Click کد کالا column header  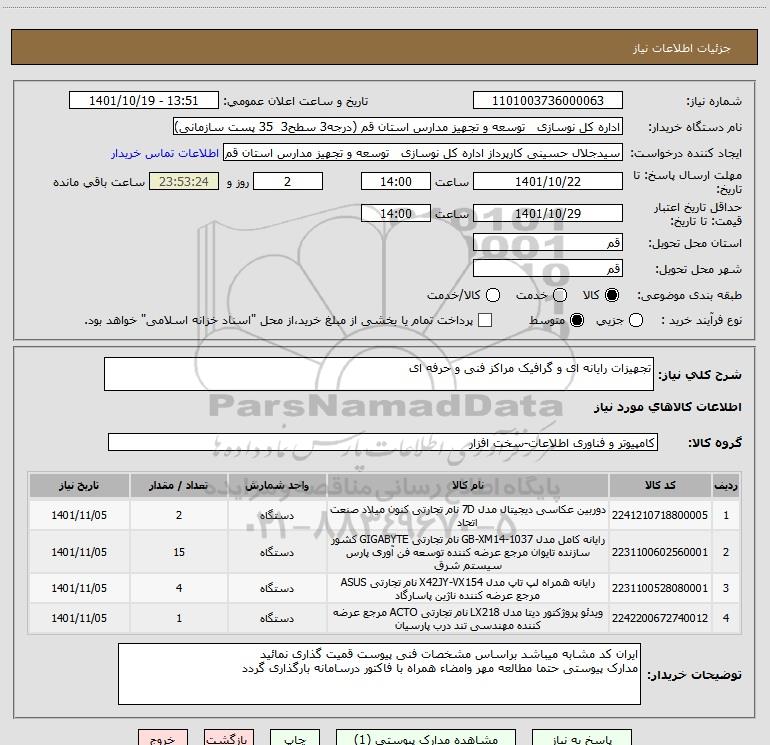coord(660,486)
